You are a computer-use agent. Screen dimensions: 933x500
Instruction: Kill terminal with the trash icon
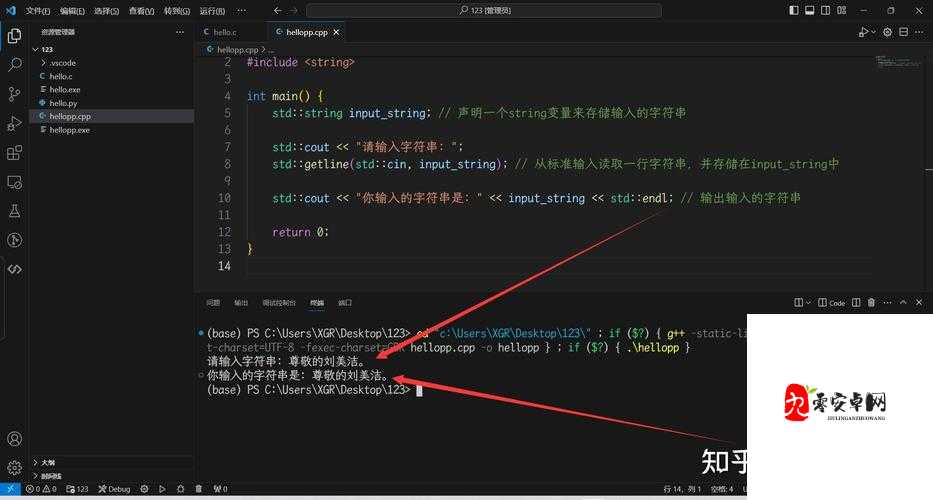(871, 303)
